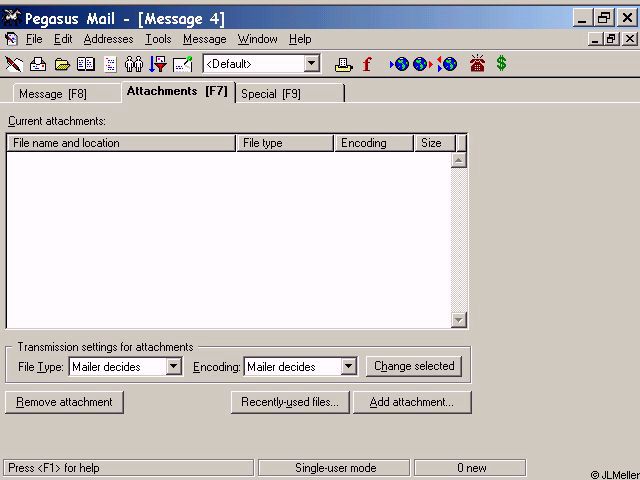The height and width of the screenshot is (480, 640).
Task: Click the Add attachment button
Action: click(412, 402)
